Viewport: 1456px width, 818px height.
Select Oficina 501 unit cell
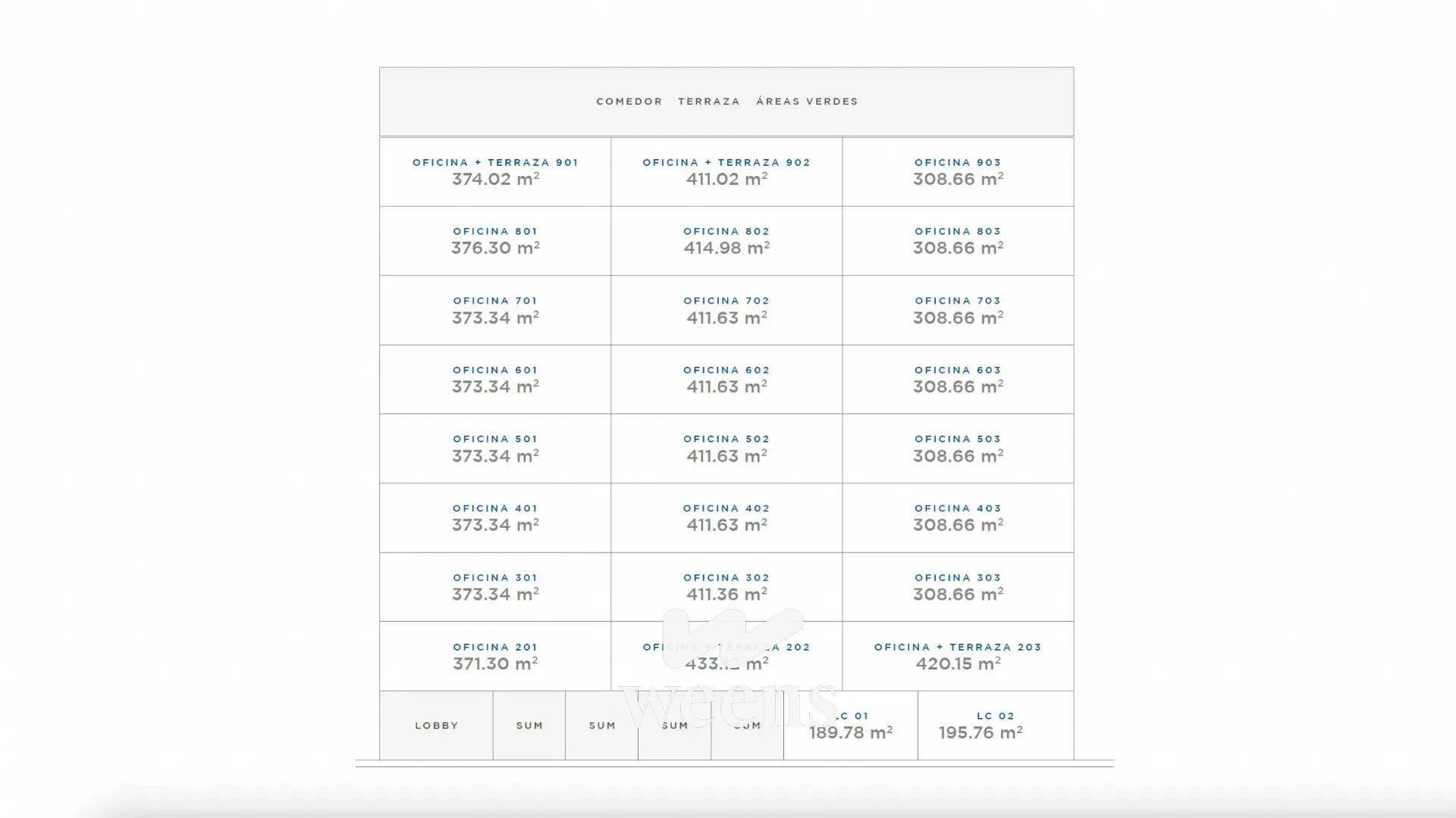coord(495,449)
